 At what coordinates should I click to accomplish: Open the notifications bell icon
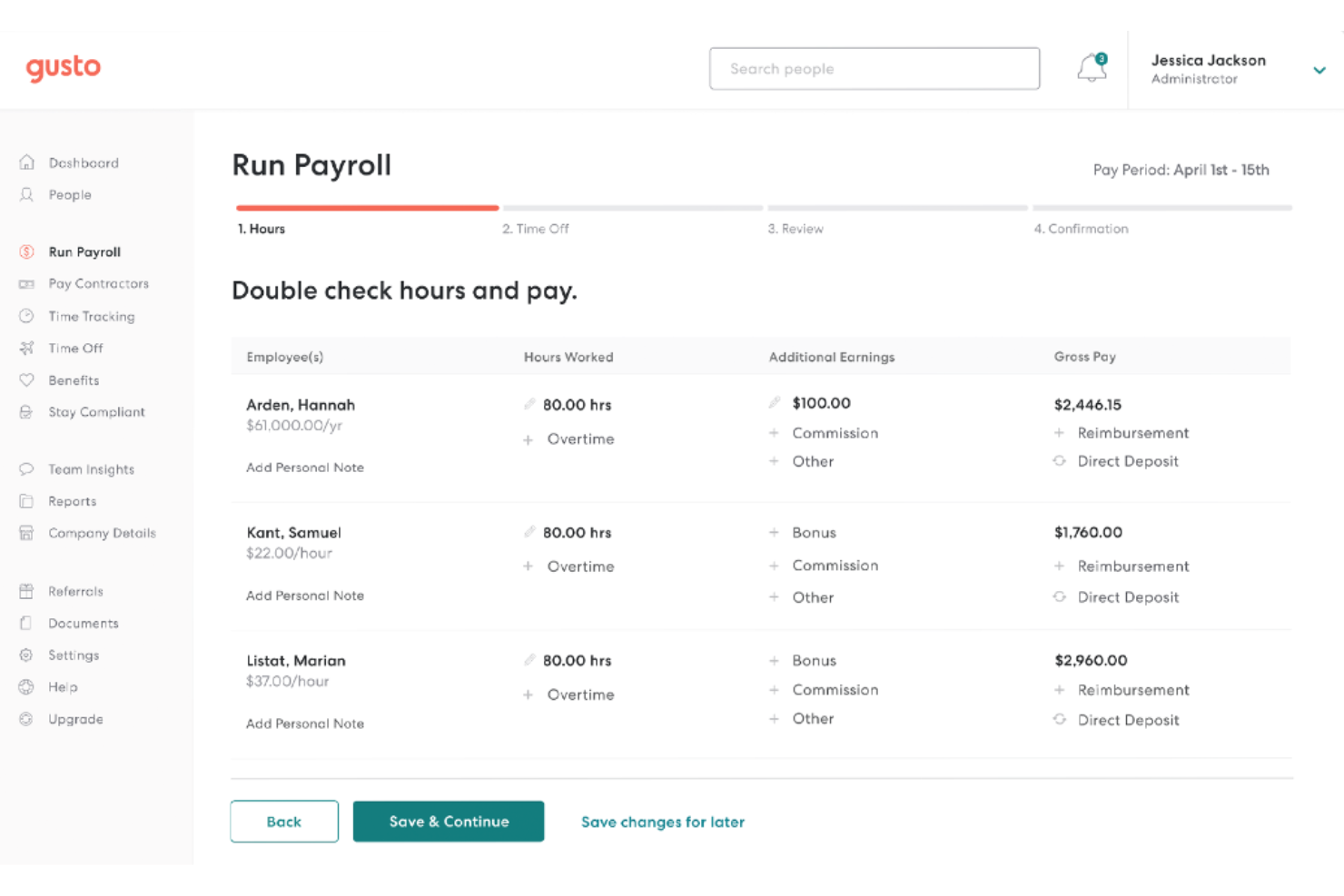[1092, 68]
